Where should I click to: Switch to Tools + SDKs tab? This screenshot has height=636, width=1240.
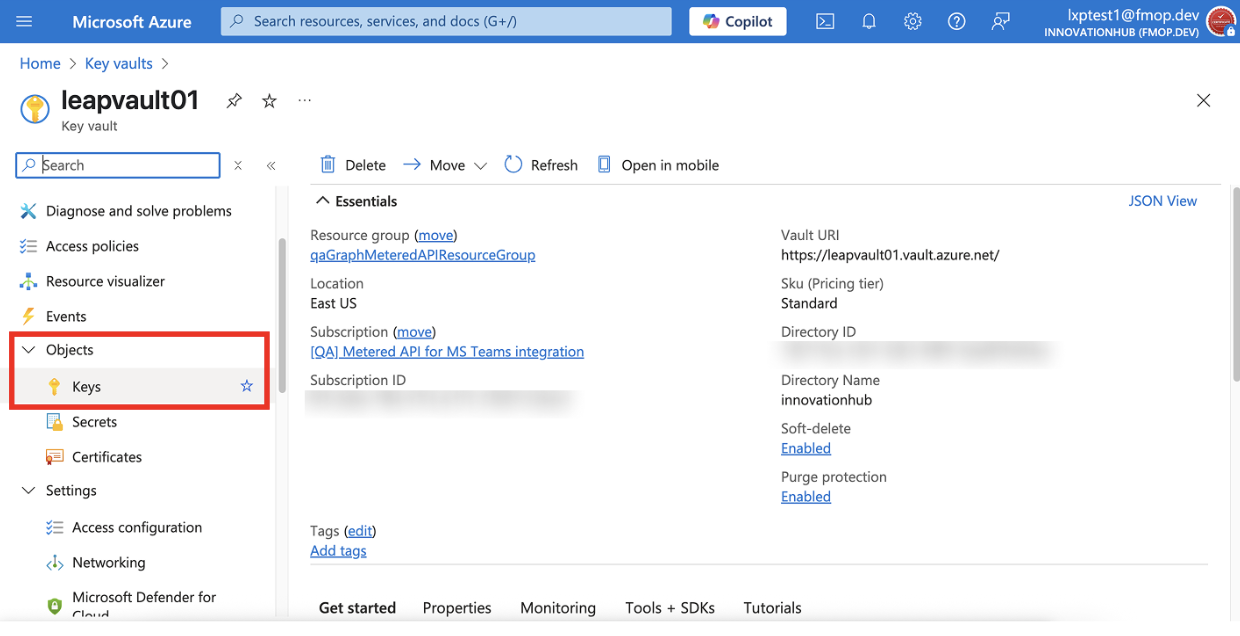[670, 608]
